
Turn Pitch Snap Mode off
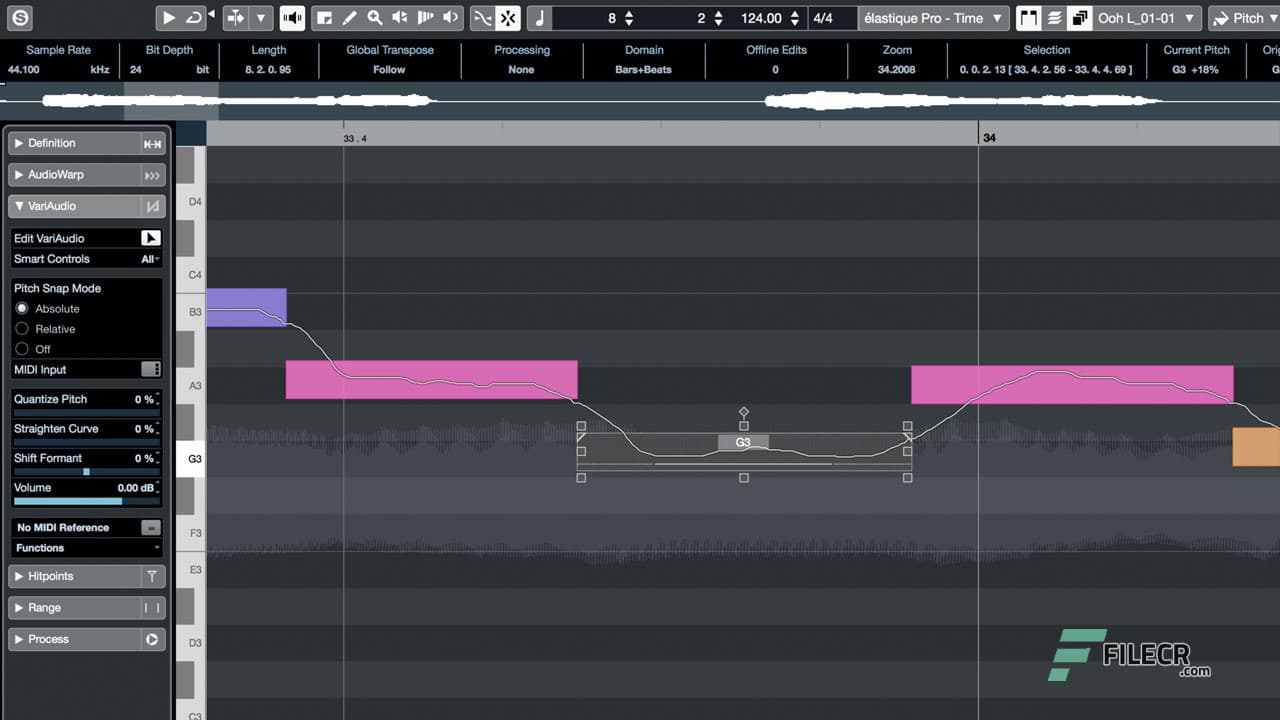20,349
